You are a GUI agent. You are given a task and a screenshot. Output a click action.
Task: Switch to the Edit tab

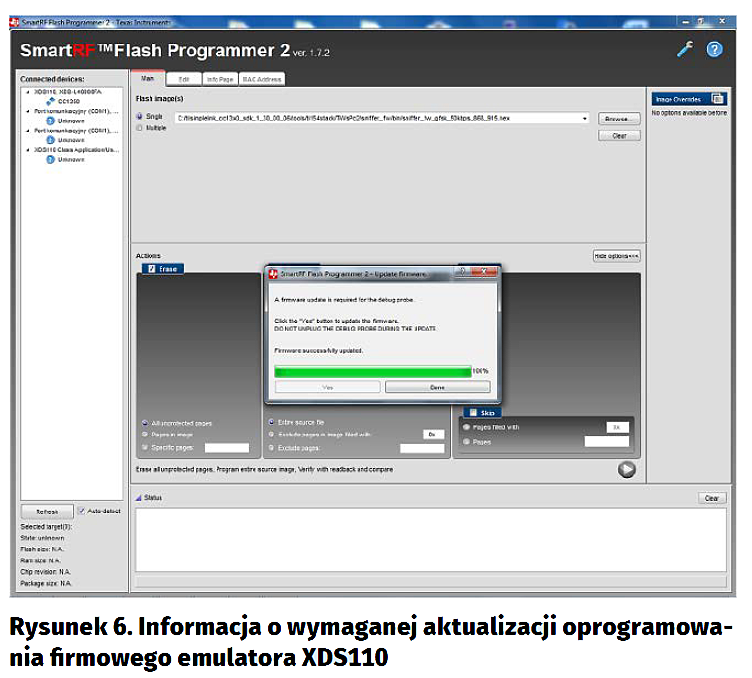point(183,79)
